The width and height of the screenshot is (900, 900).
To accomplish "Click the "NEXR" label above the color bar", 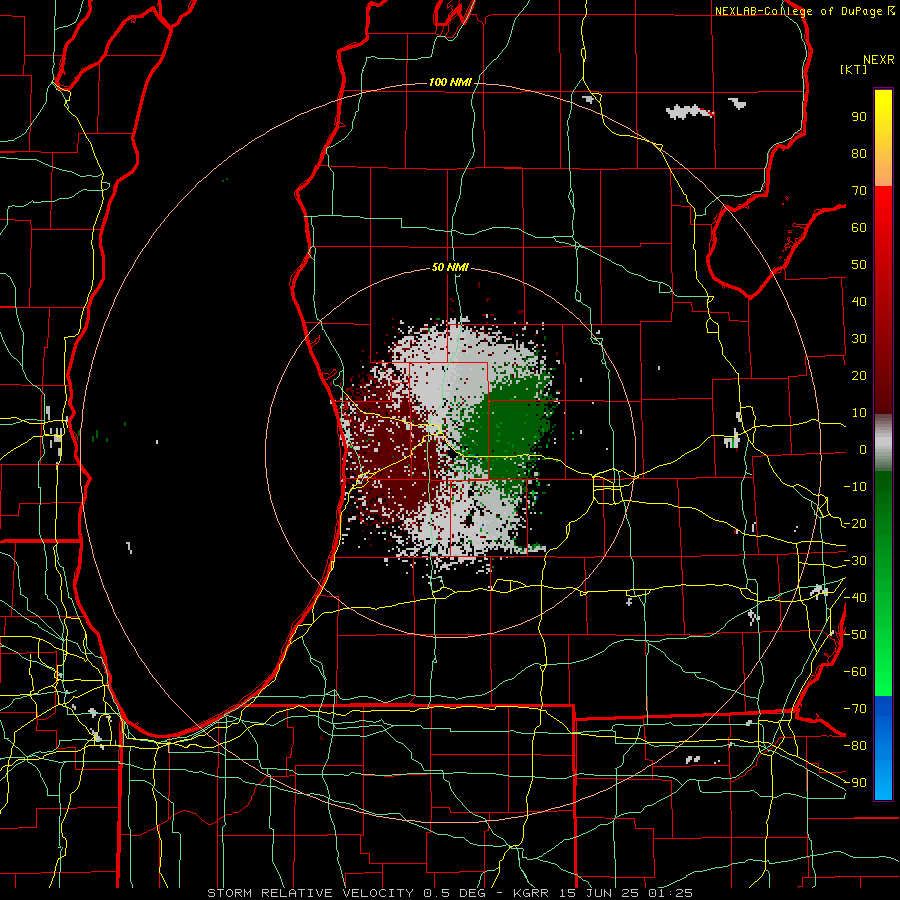I will [879, 60].
